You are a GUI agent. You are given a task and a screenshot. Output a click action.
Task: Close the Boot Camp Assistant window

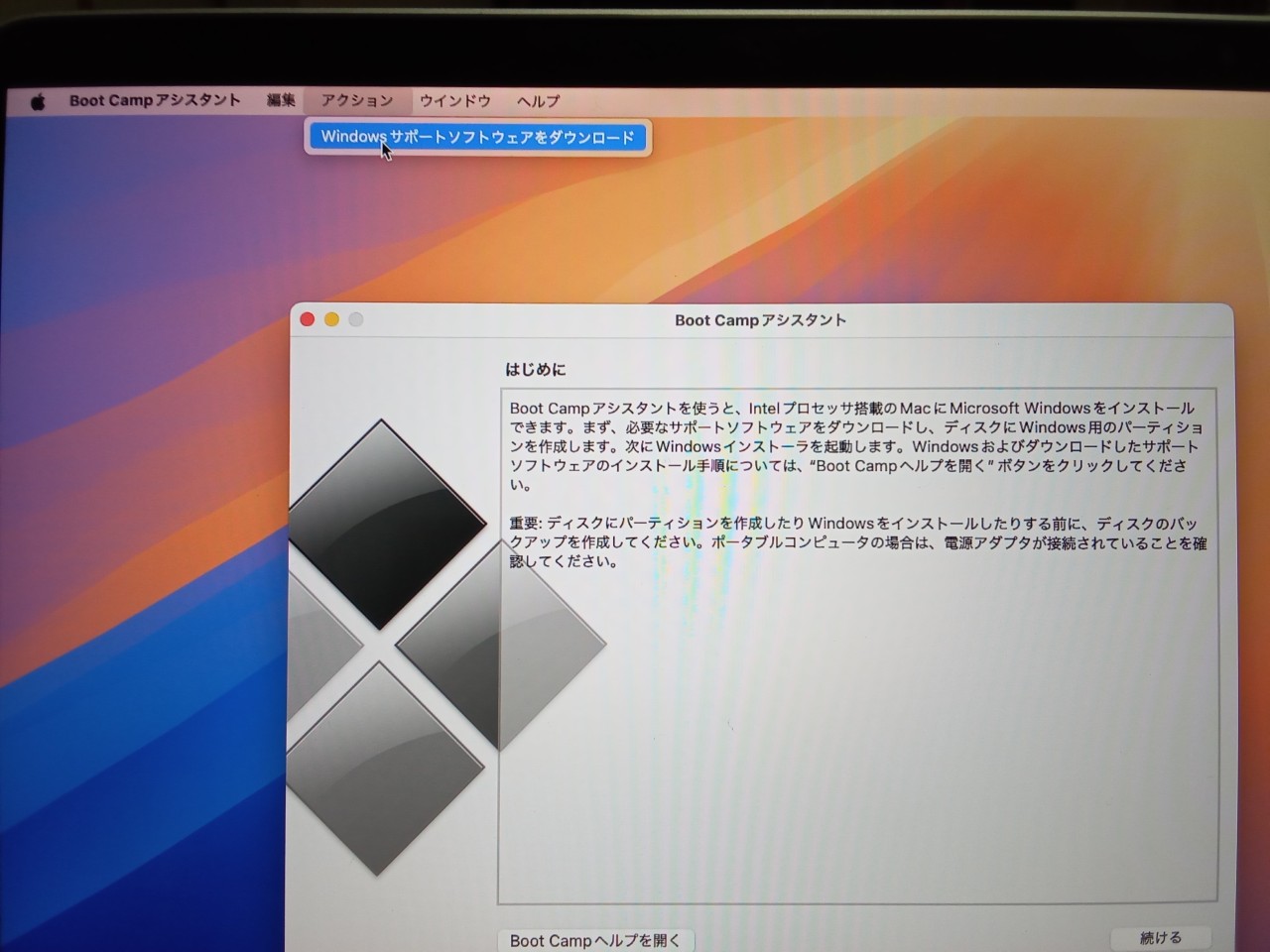pyautogui.click(x=308, y=319)
